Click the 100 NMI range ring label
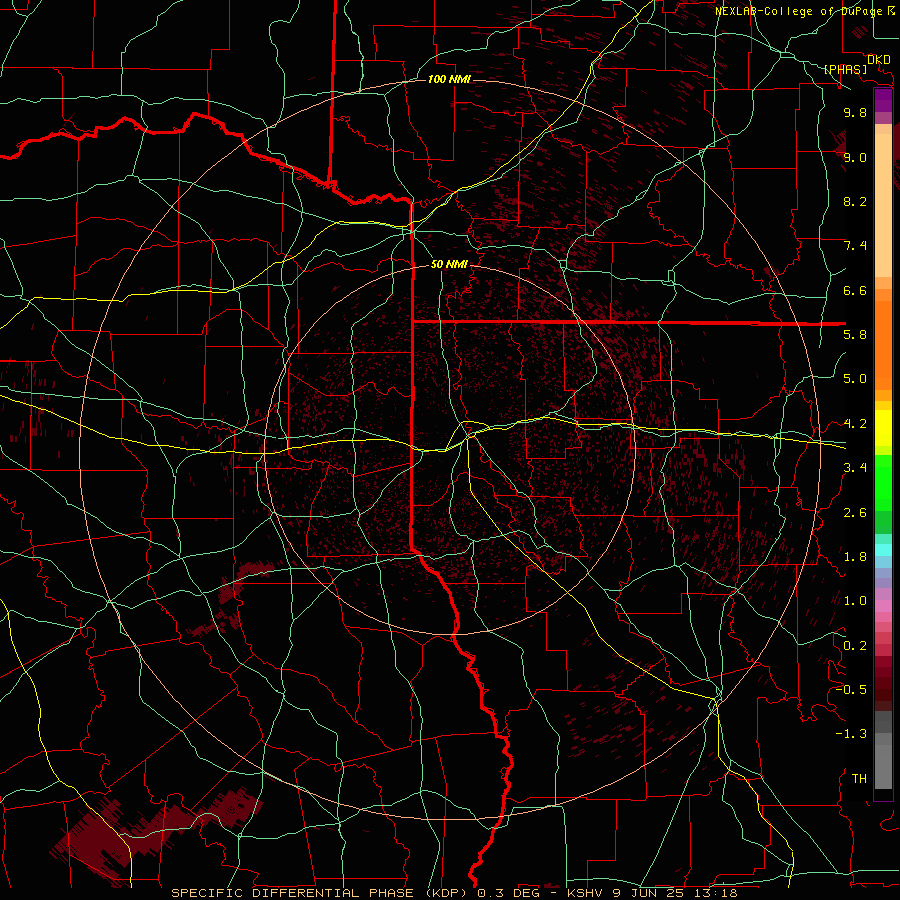This screenshot has width=900, height=900. pos(449,79)
